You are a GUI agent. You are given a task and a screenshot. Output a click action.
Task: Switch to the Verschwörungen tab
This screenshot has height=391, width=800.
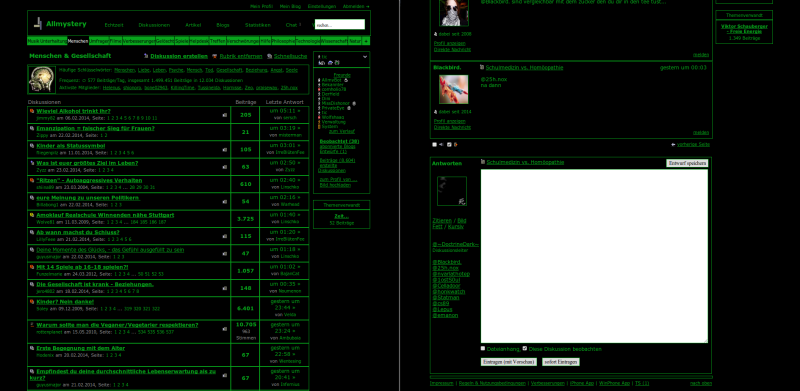243,41
